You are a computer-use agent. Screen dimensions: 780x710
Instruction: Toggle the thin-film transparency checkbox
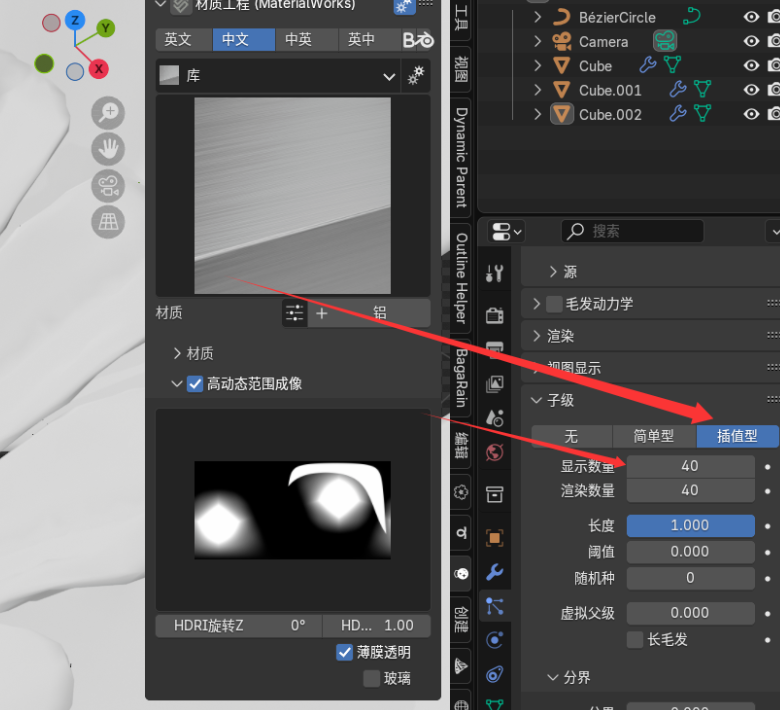click(x=344, y=652)
